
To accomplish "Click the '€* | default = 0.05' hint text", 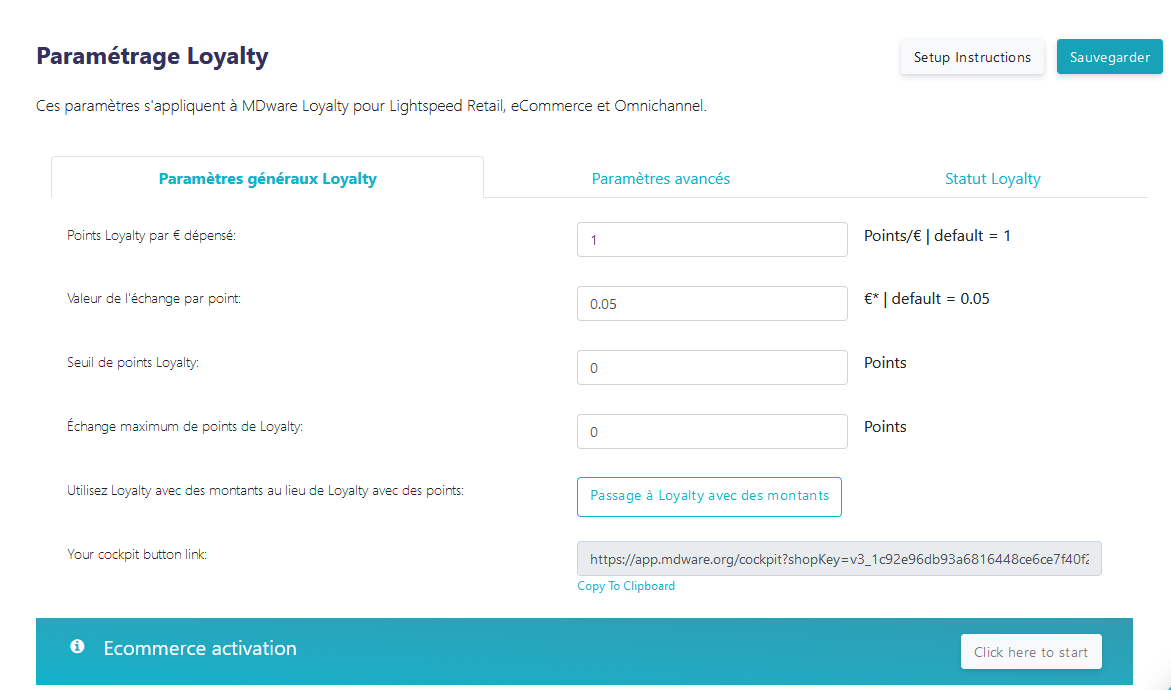I will pyautogui.click(x=927, y=299).
